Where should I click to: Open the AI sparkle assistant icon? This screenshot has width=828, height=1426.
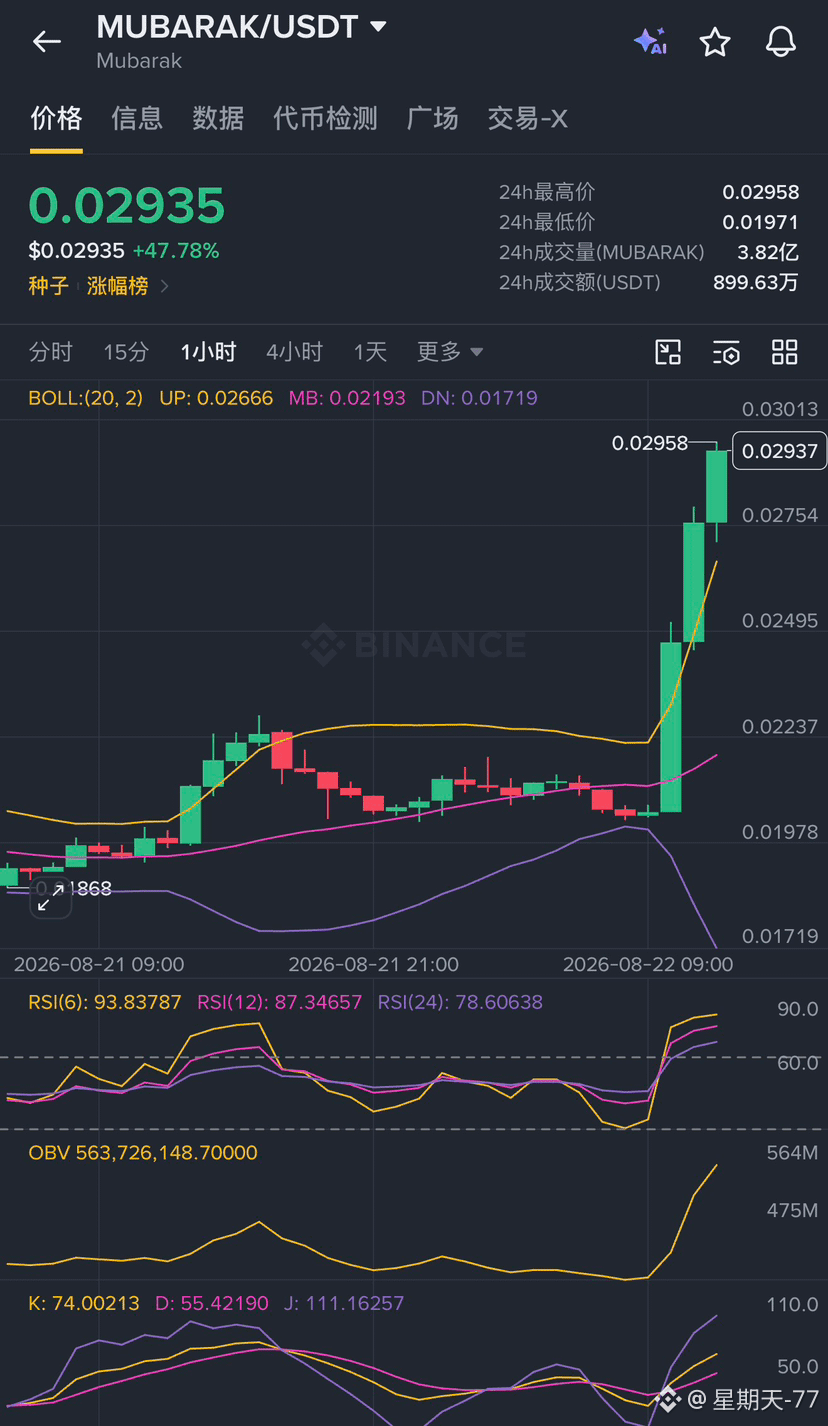(650, 41)
